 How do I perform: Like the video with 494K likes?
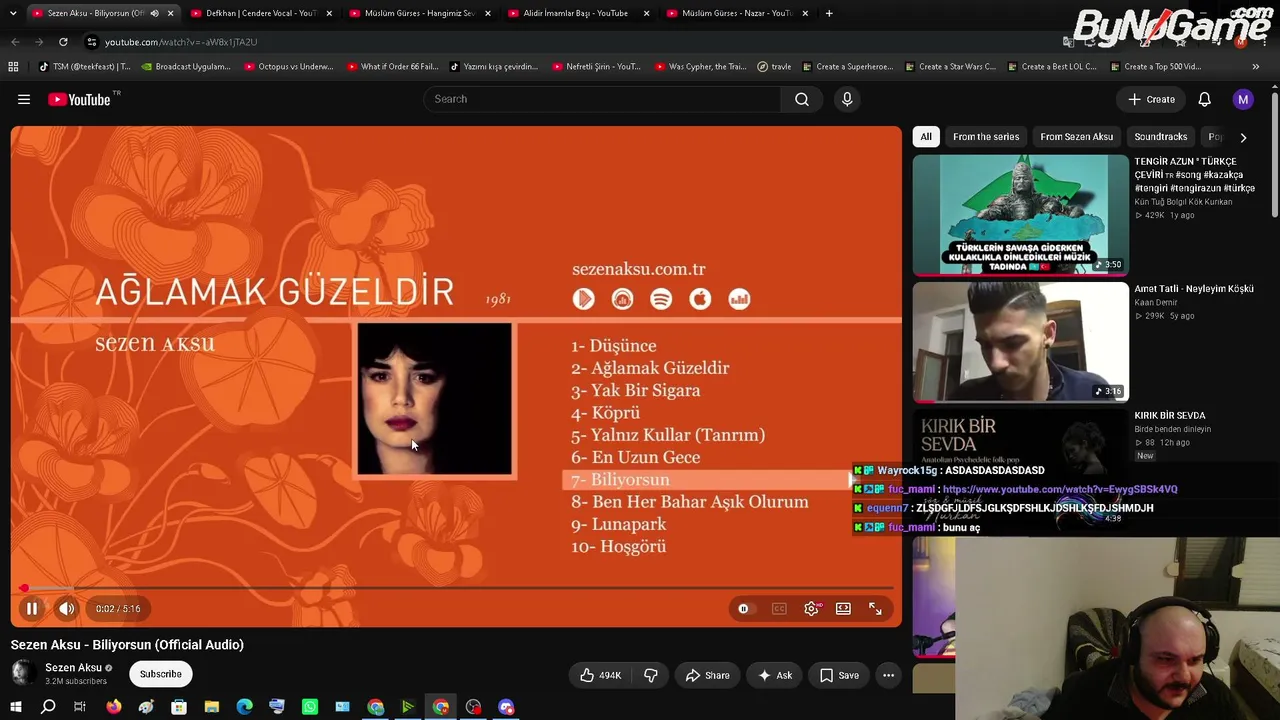pos(600,675)
